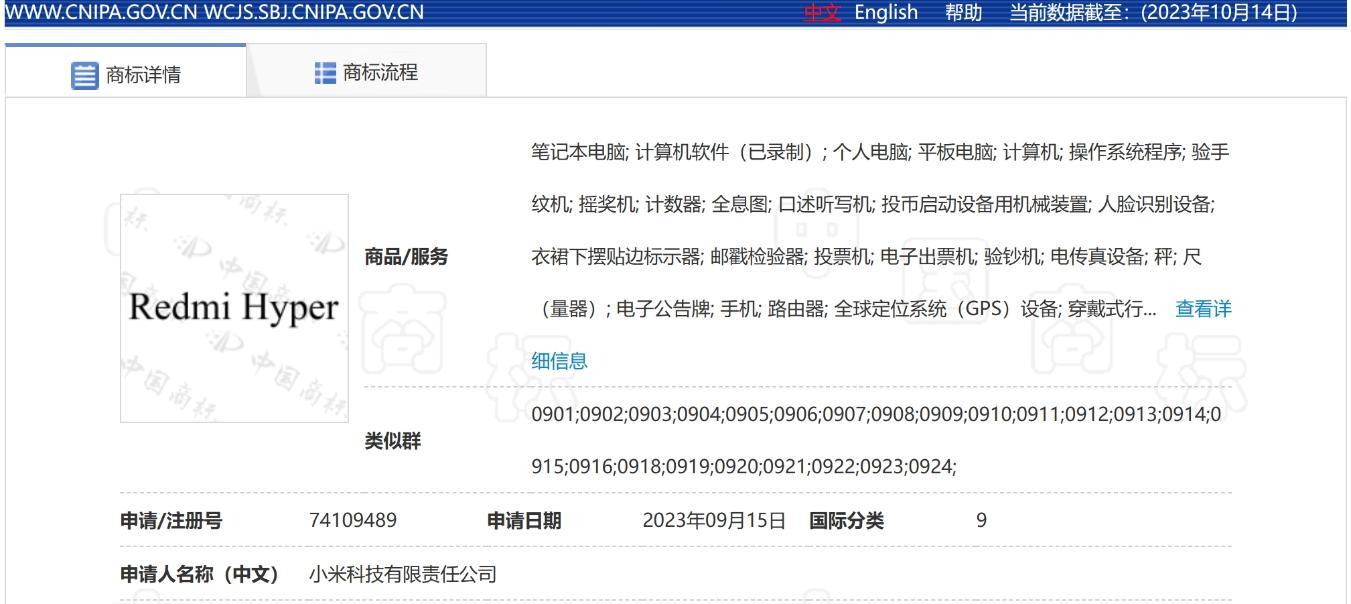
Task: Click the 商标流程 list icon
Action: pyautogui.click(x=324, y=72)
